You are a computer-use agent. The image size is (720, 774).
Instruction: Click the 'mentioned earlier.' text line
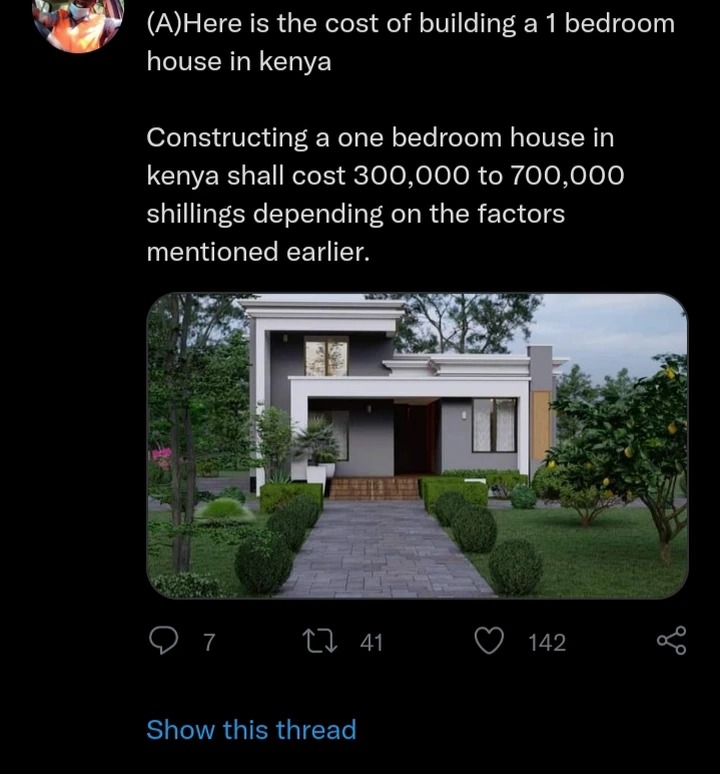[x=258, y=252]
